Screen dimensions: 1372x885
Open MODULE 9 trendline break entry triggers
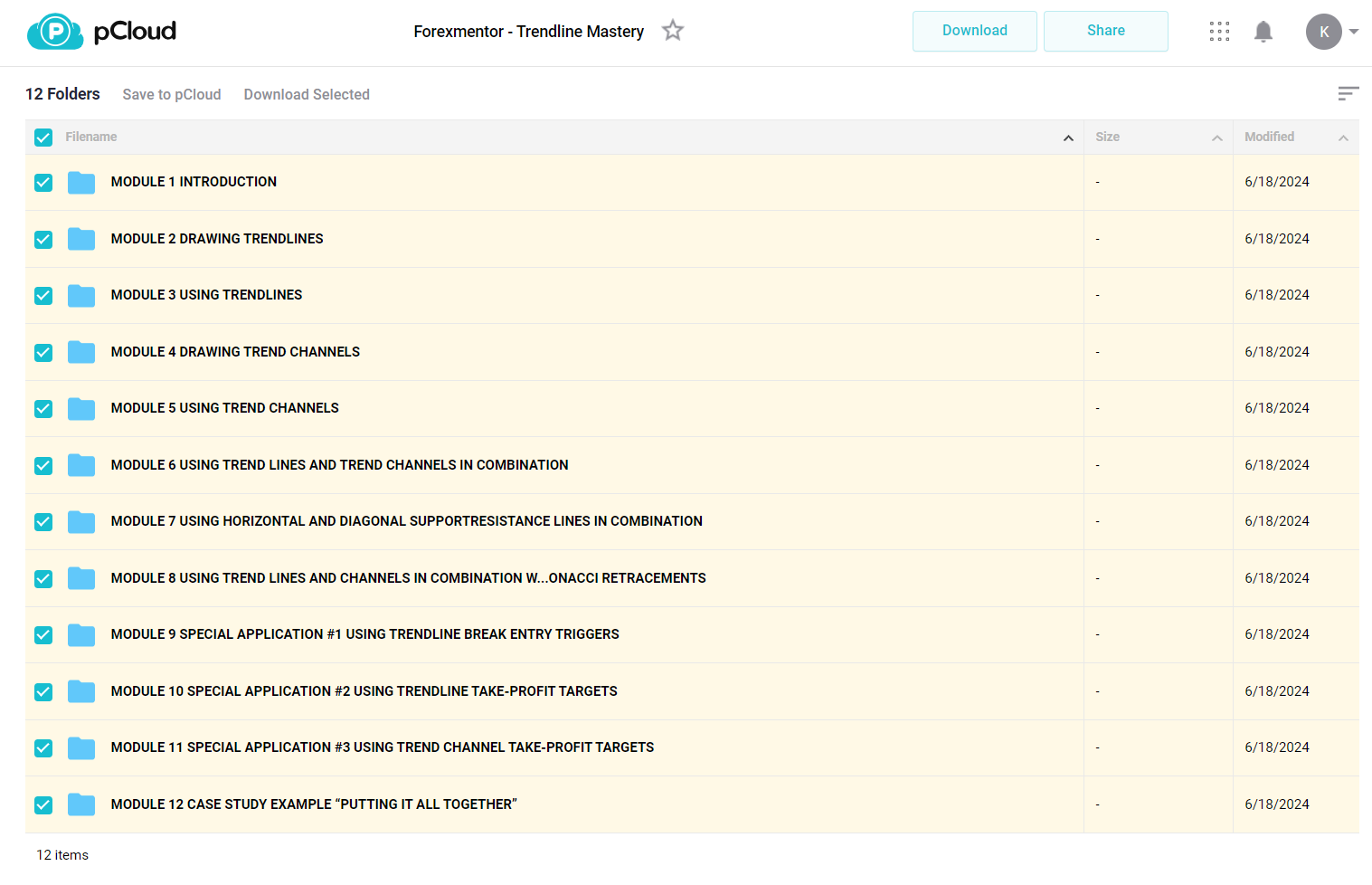[x=364, y=634]
